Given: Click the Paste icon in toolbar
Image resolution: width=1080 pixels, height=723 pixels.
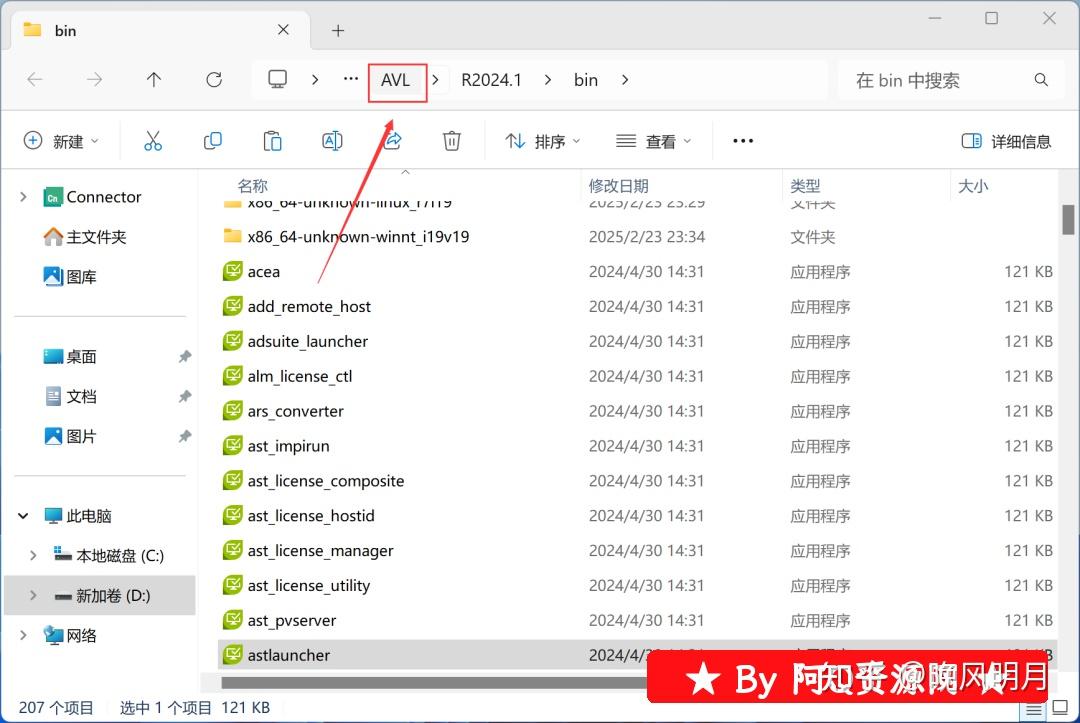Looking at the screenshot, I should tap(272, 140).
